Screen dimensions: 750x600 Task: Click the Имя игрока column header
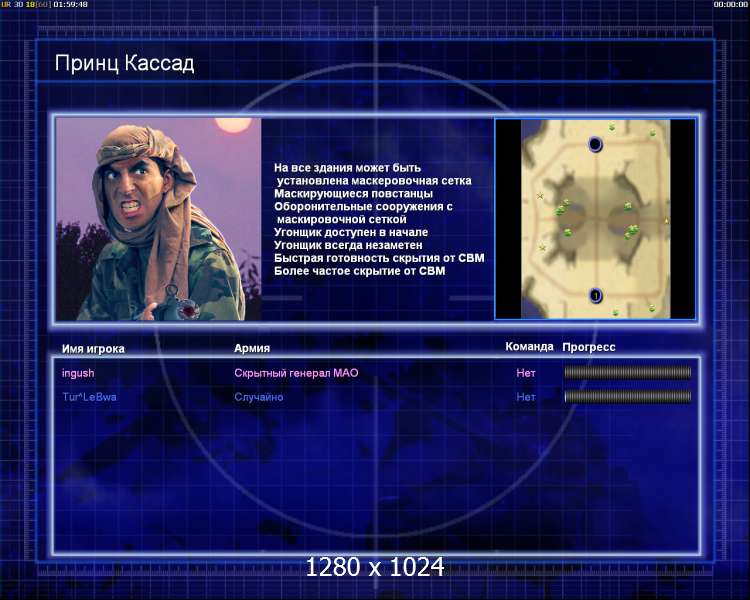tap(93, 349)
